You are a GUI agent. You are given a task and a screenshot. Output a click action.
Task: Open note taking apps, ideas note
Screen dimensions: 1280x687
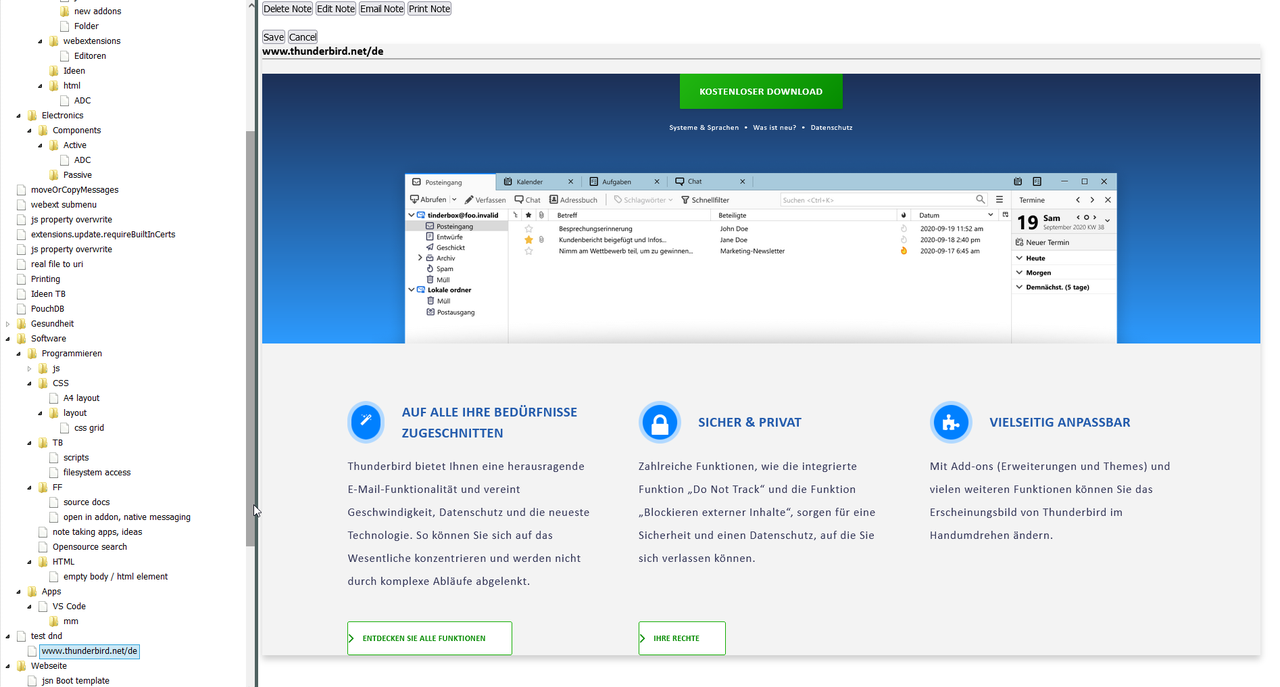pos(97,532)
